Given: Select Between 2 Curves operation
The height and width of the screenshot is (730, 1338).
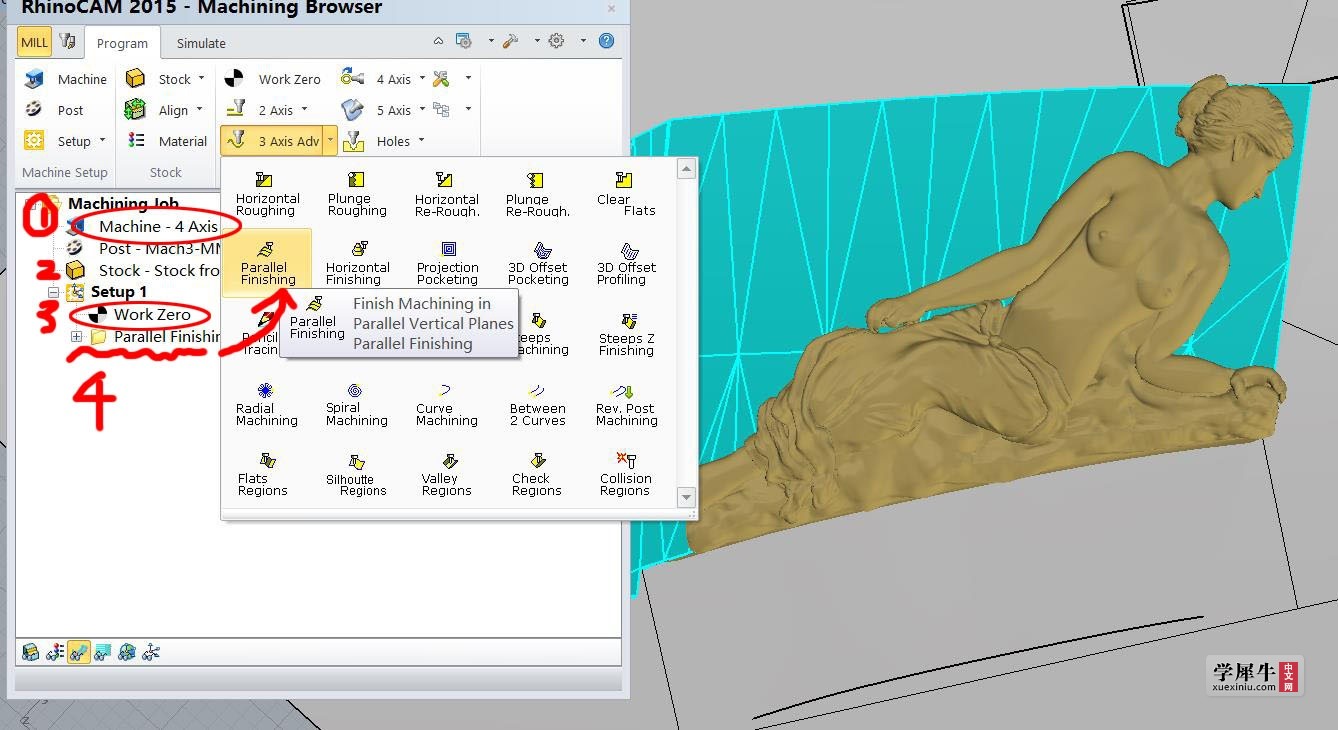Looking at the screenshot, I should (x=537, y=404).
